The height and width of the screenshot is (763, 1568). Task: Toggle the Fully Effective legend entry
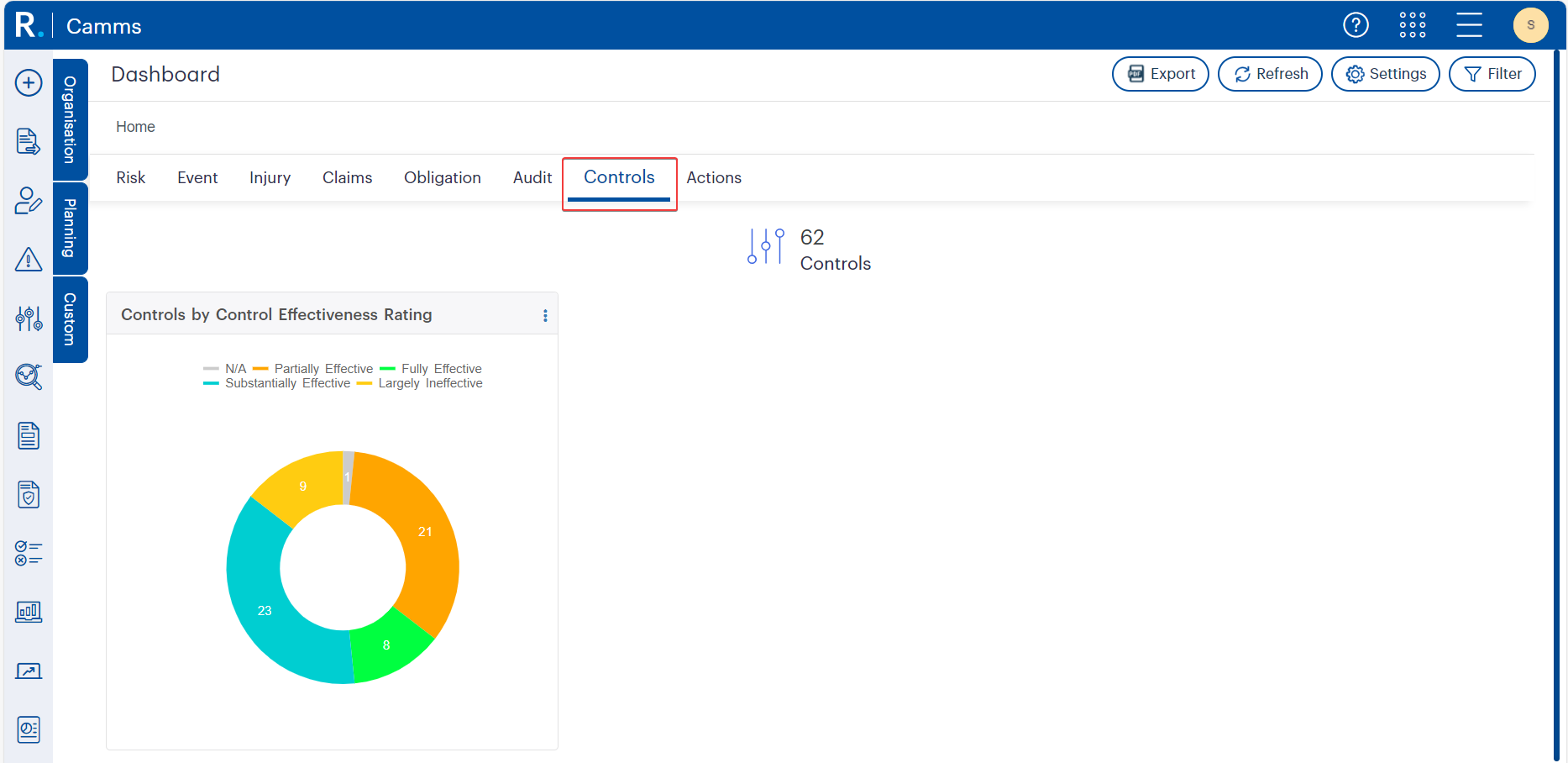431,369
